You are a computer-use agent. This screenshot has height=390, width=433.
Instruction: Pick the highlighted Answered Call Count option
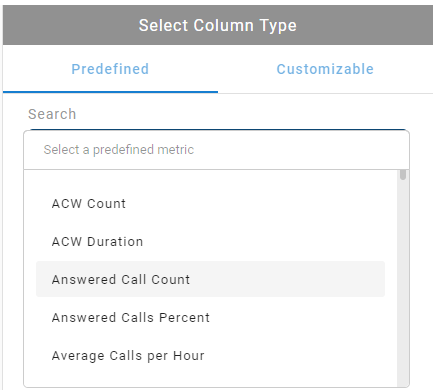(x=210, y=279)
